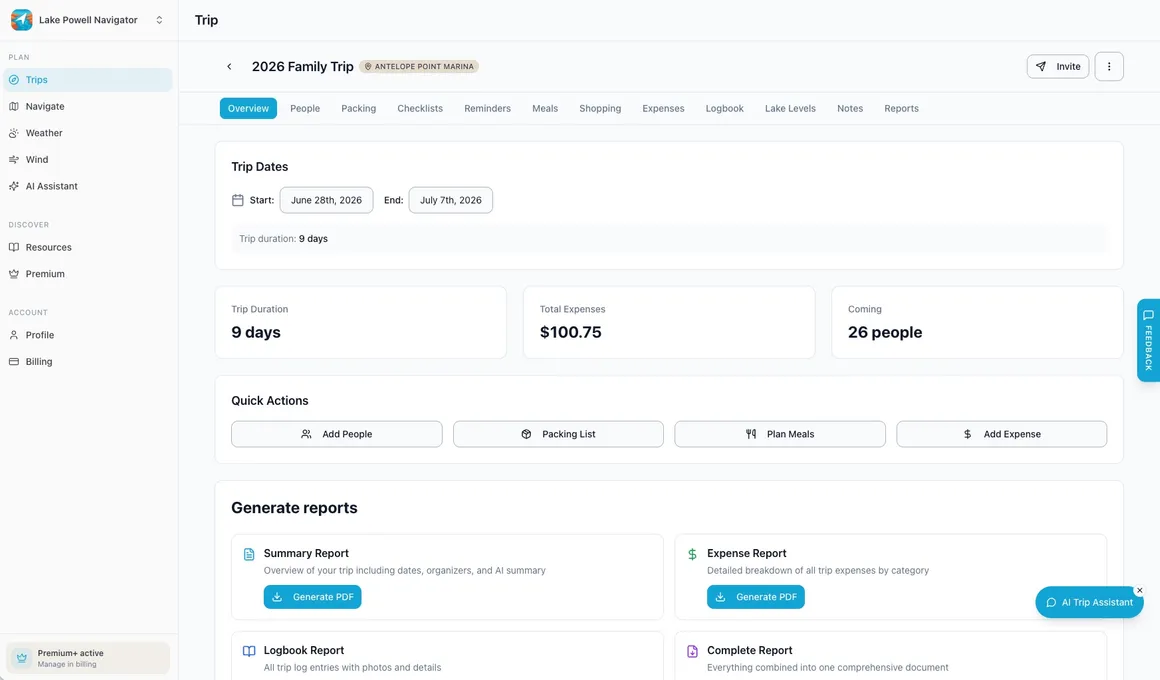Open the Reminders tab
The width and height of the screenshot is (1160, 680).
pos(488,108)
